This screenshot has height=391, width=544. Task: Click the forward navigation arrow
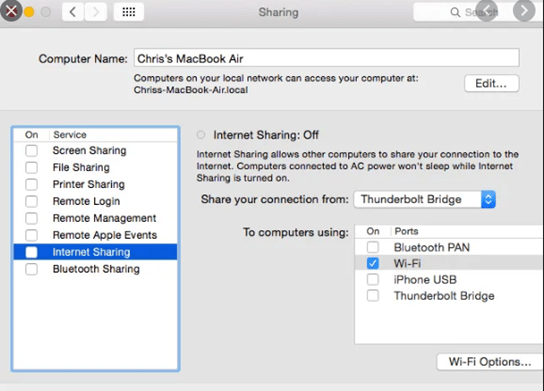[95, 12]
